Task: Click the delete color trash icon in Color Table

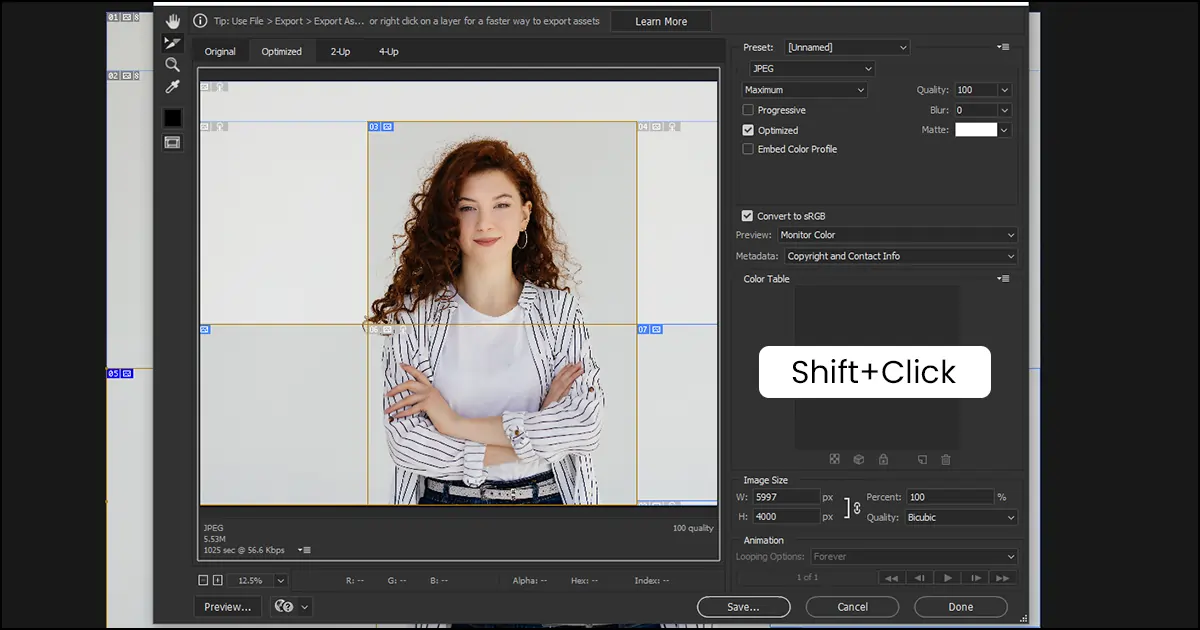Action: click(945, 459)
